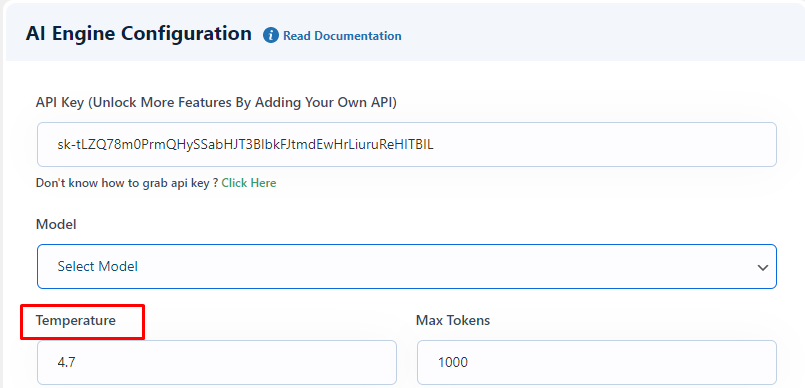
Task: Click the info icon beside Read Documentation
Action: (271, 35)
